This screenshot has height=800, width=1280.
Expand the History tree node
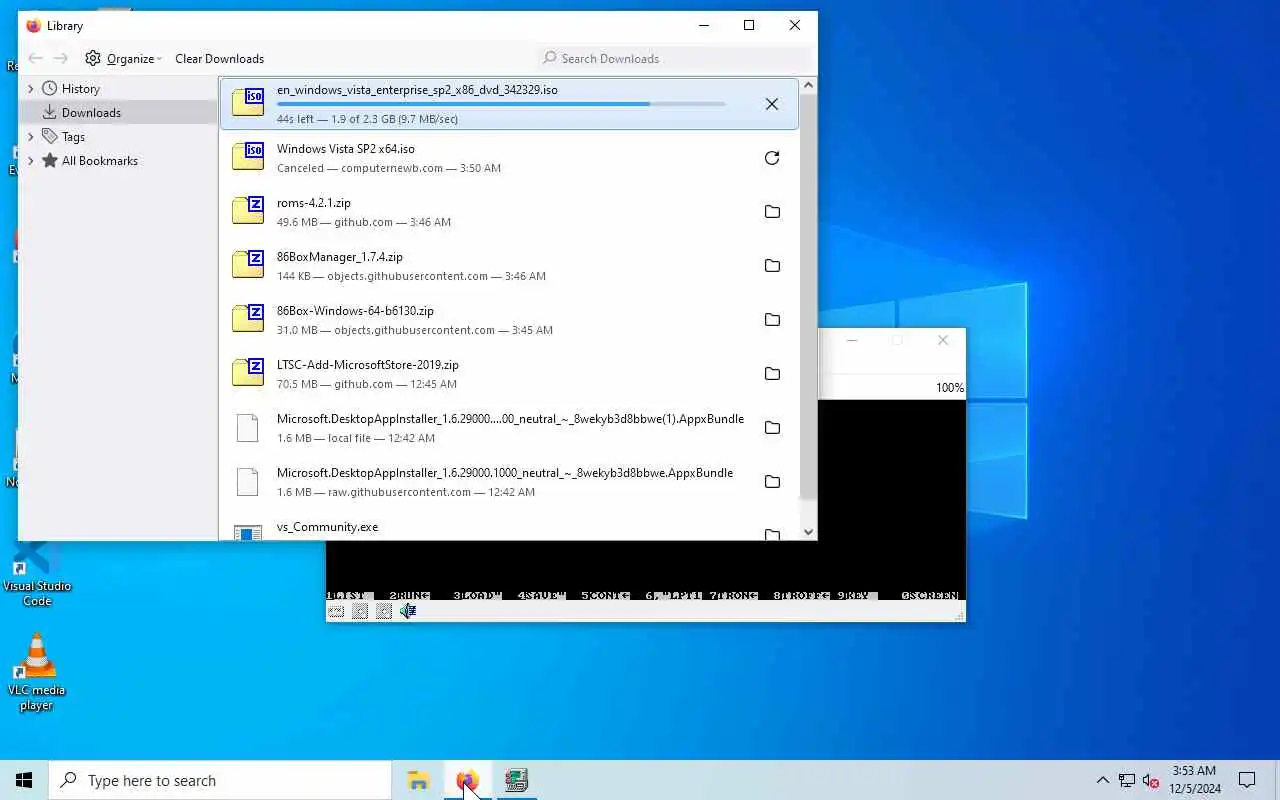[31, 88]
